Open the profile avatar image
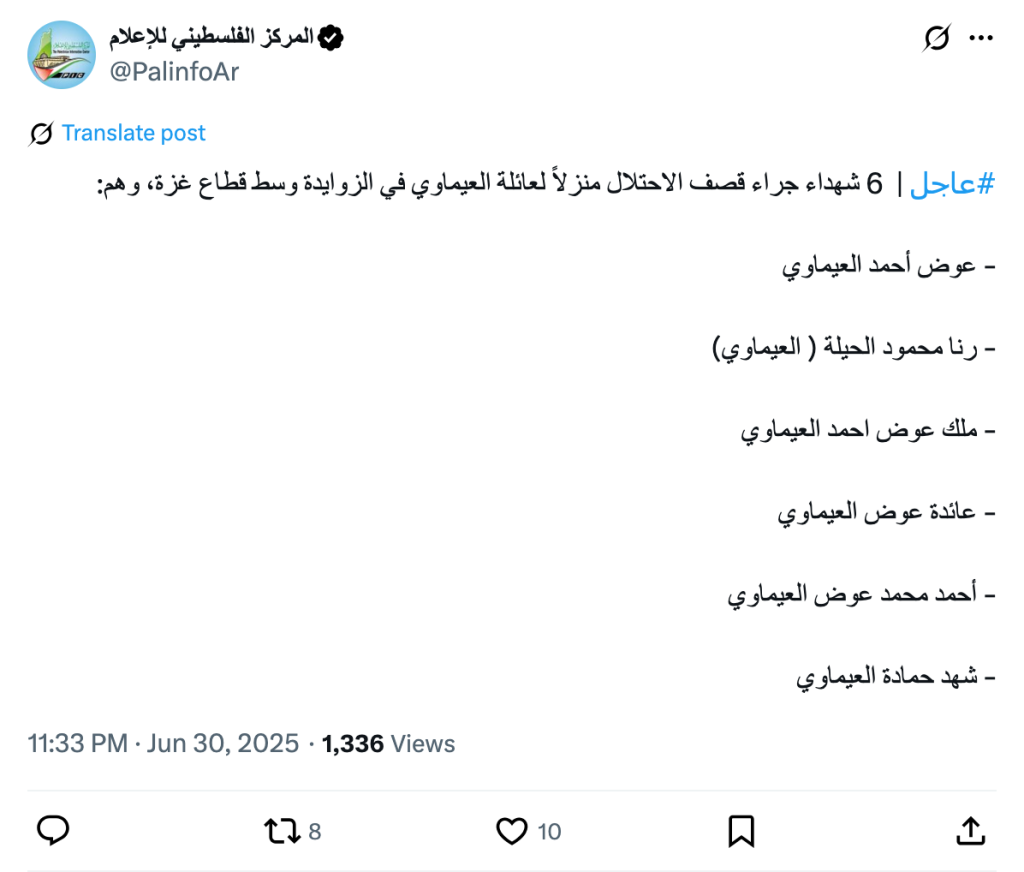The image size is (1024, 872). click(61, 54)
